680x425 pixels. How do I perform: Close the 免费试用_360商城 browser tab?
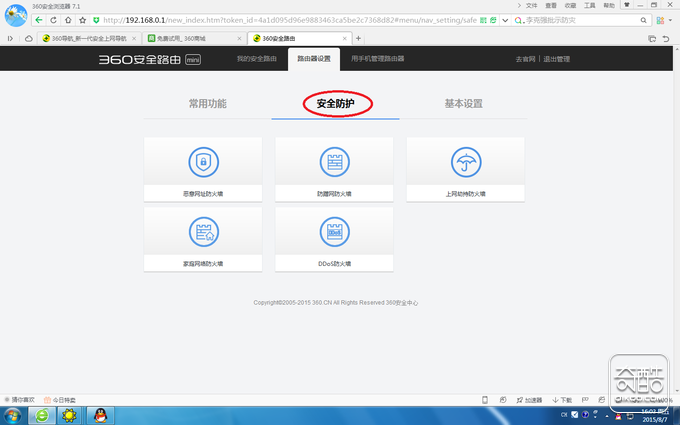[x=239, y=39]
